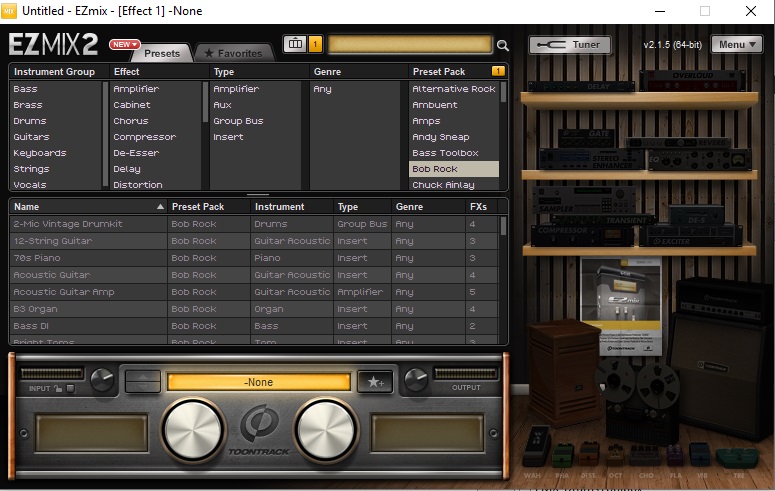This screenshot has width=775, height=491.
Task: Choose Group Bus in the Type filter
Action: 238,121
